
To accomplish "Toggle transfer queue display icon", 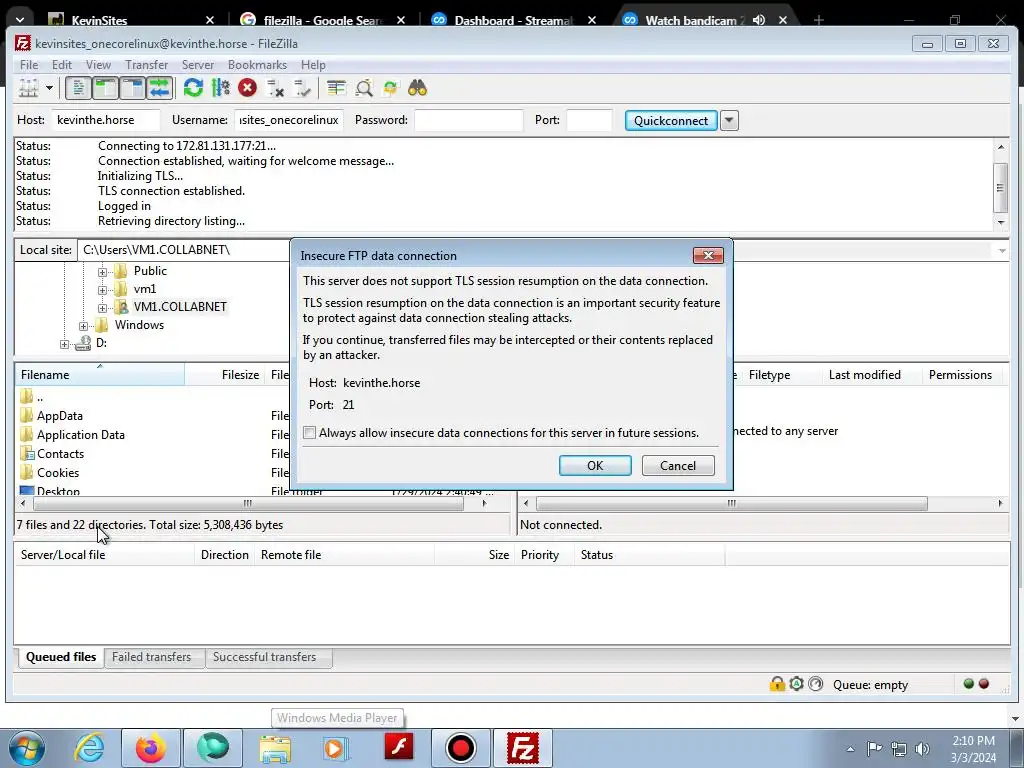I will point(160,88).
